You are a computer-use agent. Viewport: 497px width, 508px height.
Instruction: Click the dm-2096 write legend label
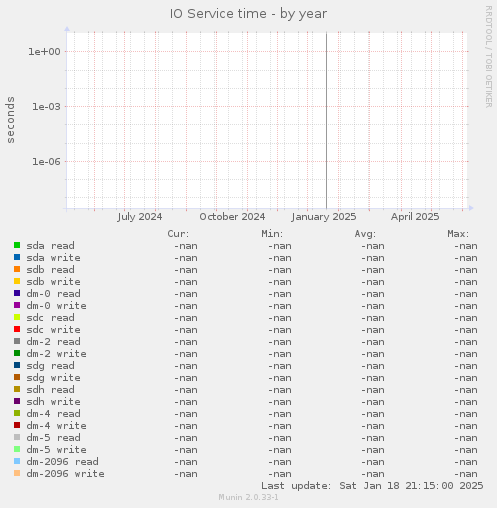tap(65, 474)
